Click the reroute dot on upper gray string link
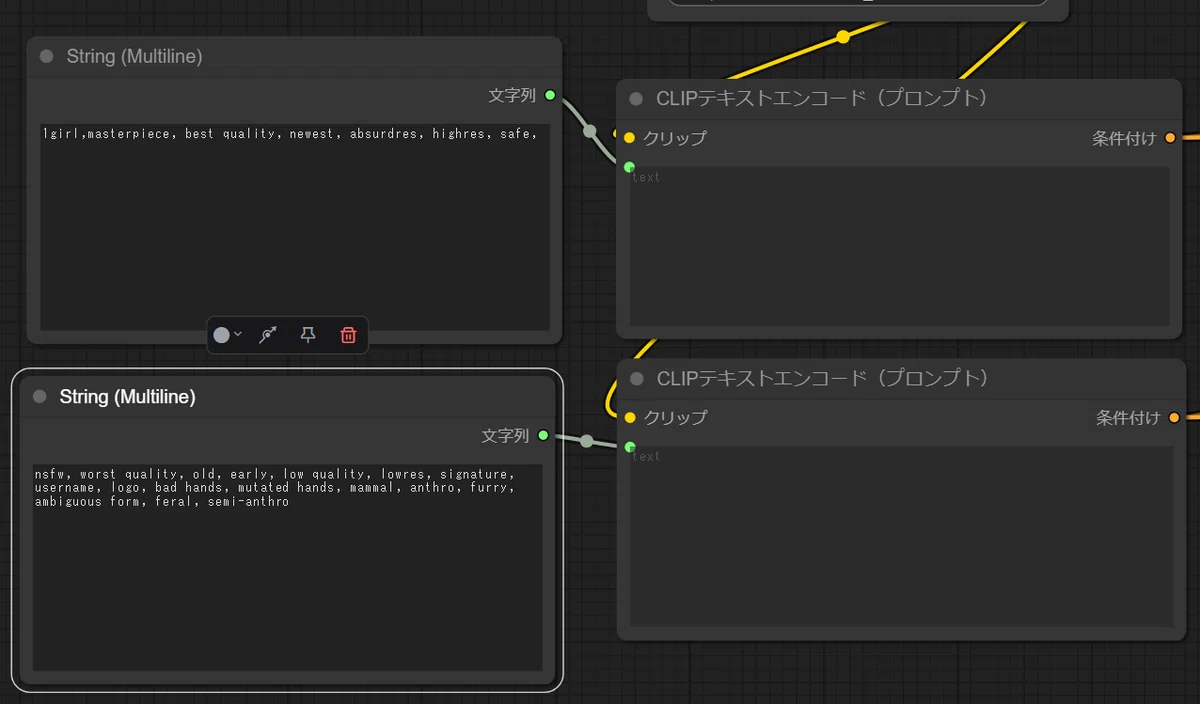Image resolution: width=1200 pixels, height=704 pixels. click(x=590, y=131)
